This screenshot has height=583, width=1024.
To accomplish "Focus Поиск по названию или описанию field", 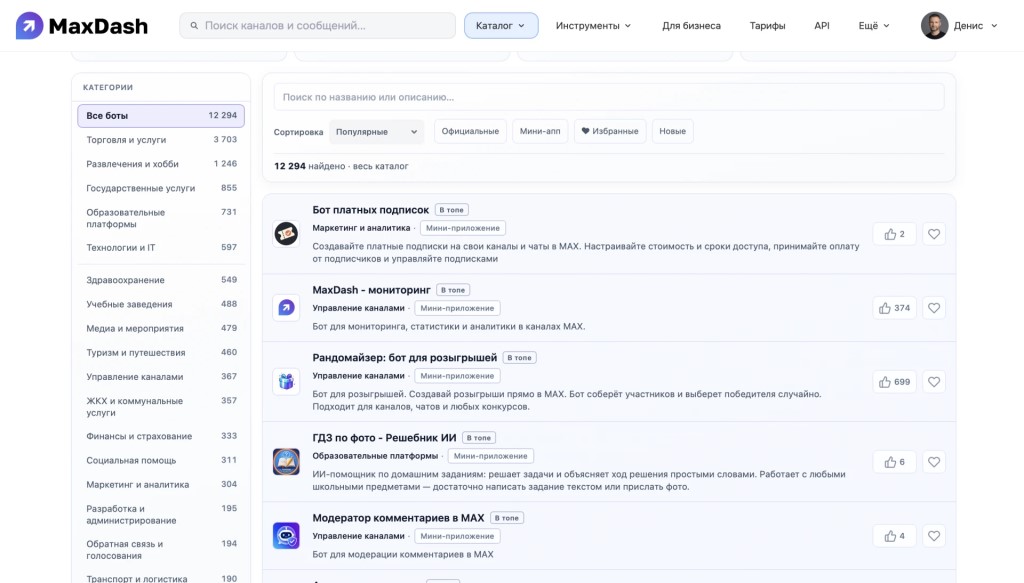I will coord(609,97).
